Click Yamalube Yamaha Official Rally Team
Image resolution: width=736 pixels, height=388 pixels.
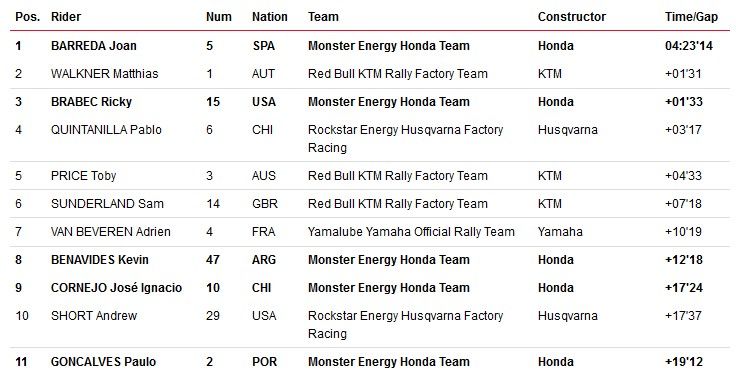pos(411,232)
